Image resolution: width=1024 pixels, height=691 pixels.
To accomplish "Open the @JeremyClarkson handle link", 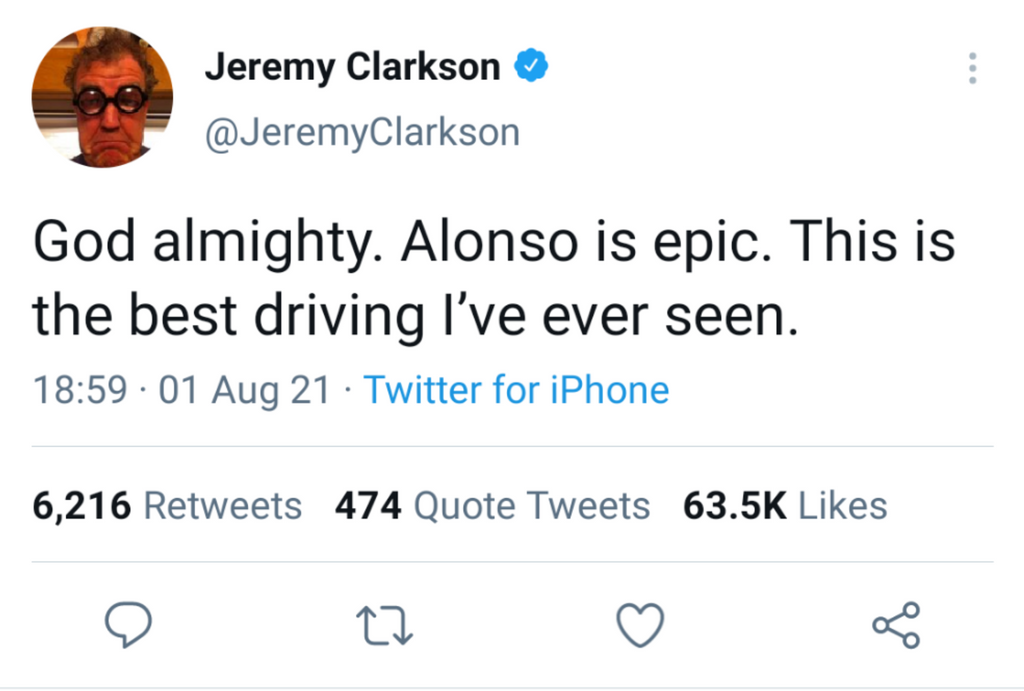I will click(x=362, y=132).
